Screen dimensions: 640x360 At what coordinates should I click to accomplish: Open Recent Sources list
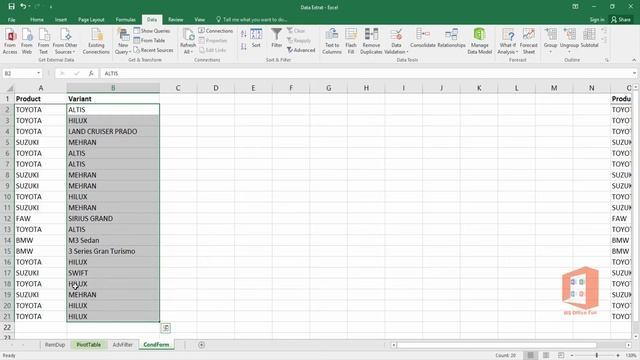point(153,50)
